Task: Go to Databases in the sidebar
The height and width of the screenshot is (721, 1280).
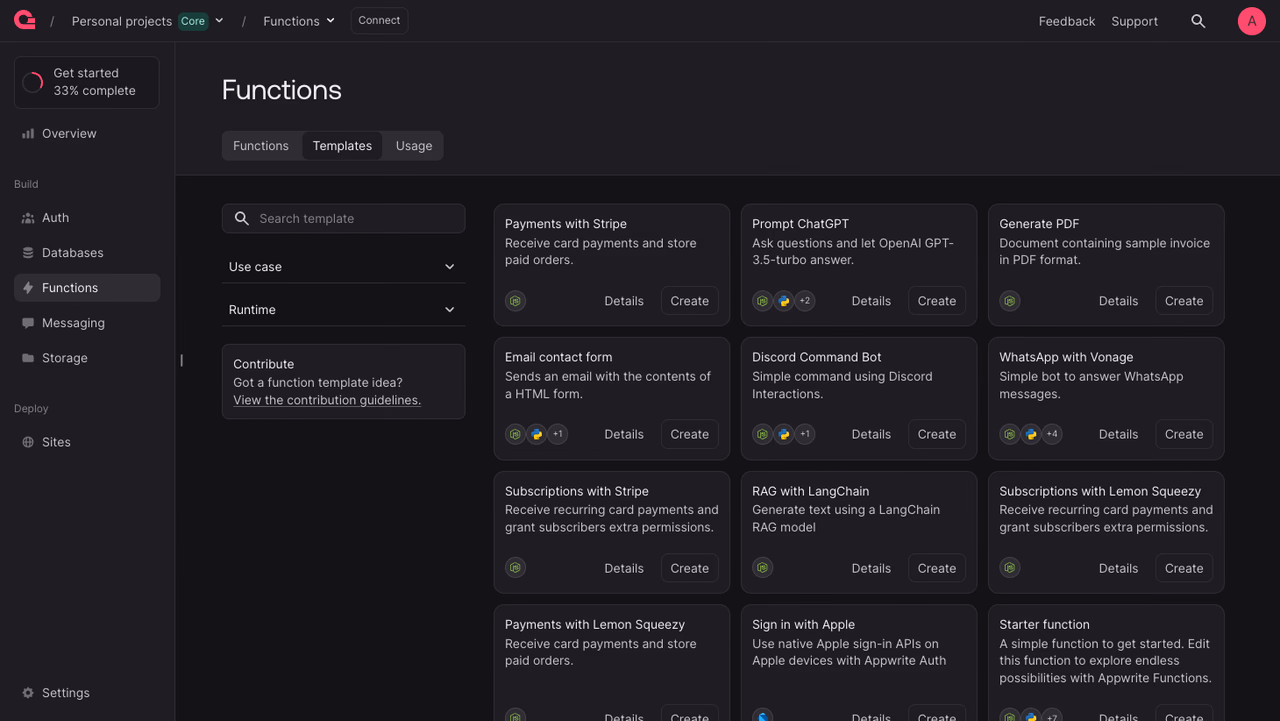Action: coord(87,253)
